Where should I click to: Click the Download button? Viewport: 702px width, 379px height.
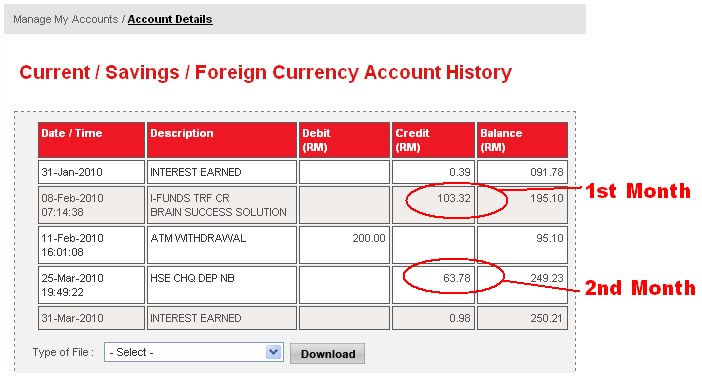coord(327,353)
